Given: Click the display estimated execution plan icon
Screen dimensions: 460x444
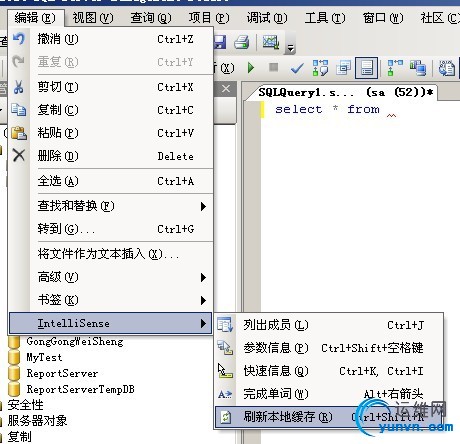Looking at the screenshot, I should pos(320,68).
